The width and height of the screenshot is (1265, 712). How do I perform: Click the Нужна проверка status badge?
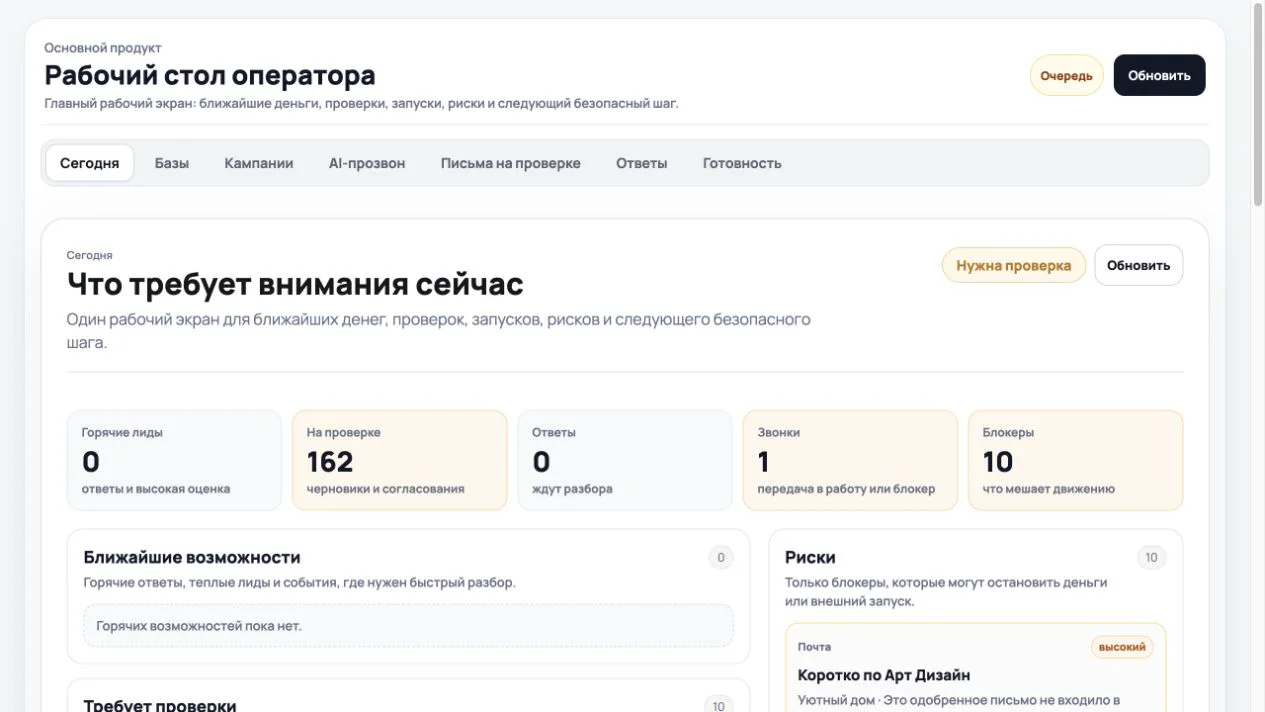click(x=1014, y=265)
